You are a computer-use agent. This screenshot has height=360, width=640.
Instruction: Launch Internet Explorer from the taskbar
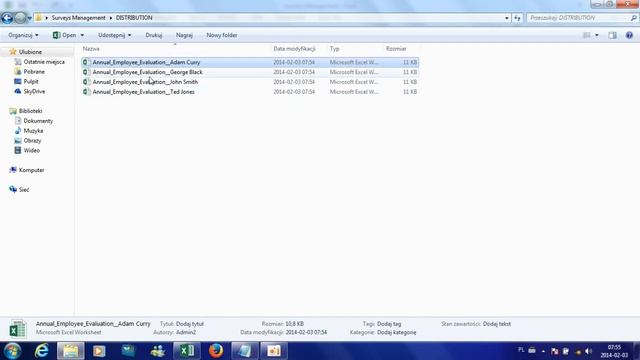[42, 351]
